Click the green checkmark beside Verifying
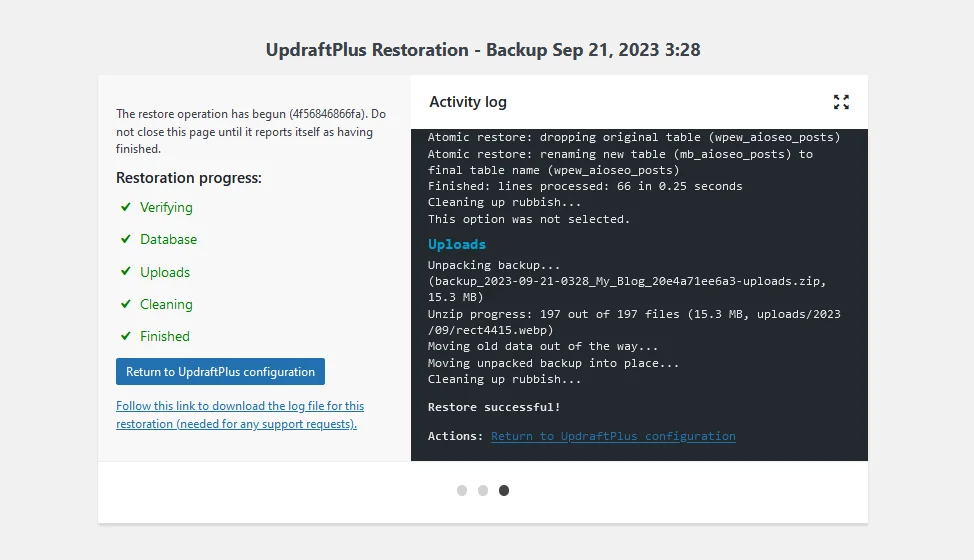The image size is (974, 560). [x=125, y=207]
